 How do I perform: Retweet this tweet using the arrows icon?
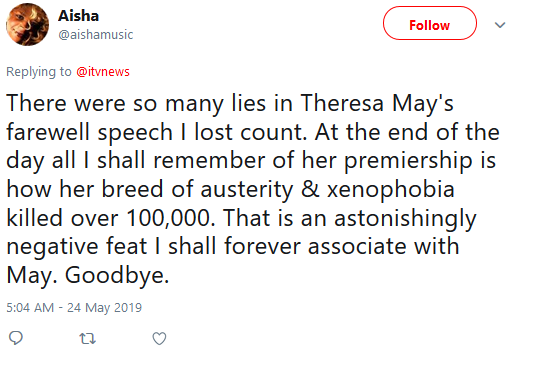click(x=87, y=338)
